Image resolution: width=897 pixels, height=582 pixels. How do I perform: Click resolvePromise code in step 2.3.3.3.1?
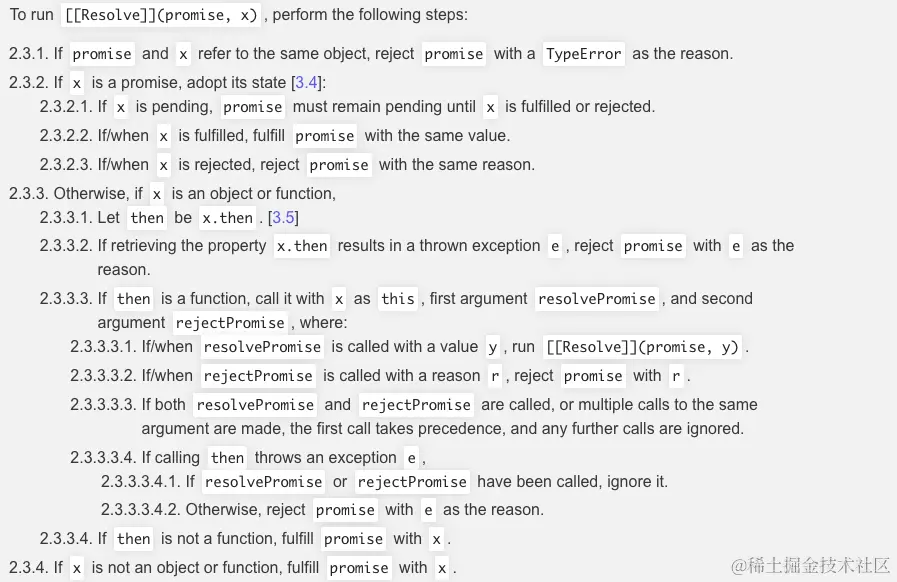pos(262,347)
